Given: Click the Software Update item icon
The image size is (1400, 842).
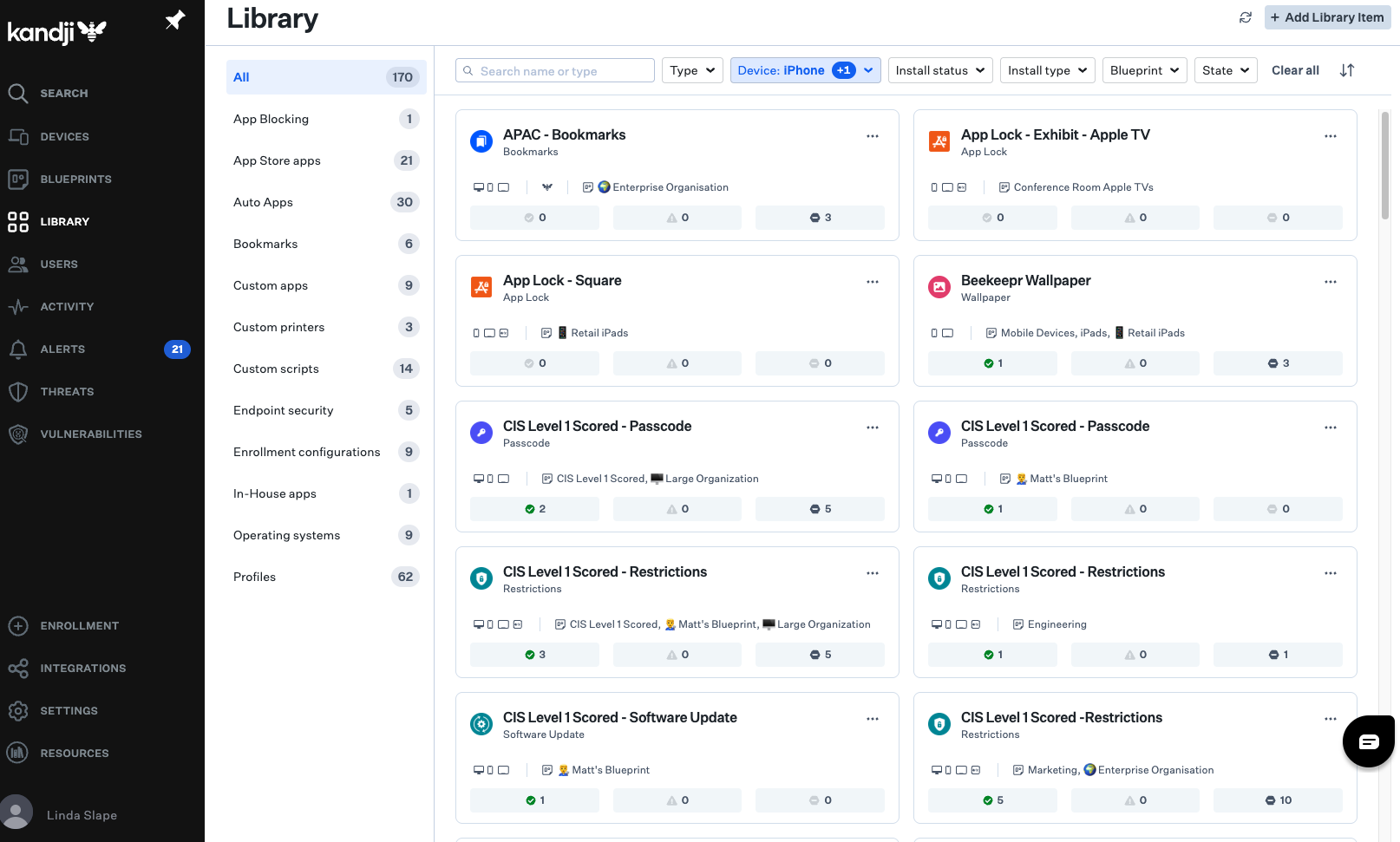Looking at the screenshot, I should point(481,723).
